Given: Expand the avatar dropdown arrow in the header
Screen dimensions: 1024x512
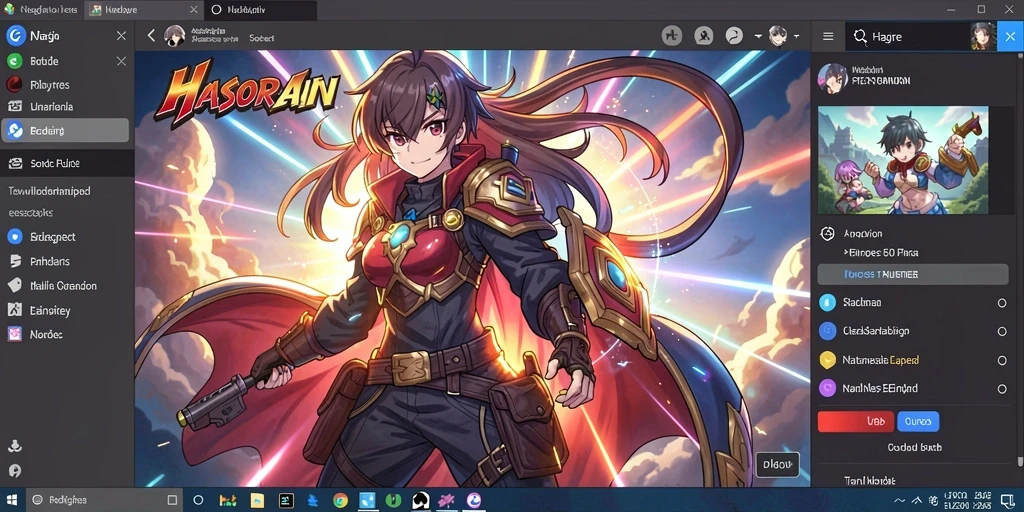Looking at the screenshot, I should click(x=797, y=37).
